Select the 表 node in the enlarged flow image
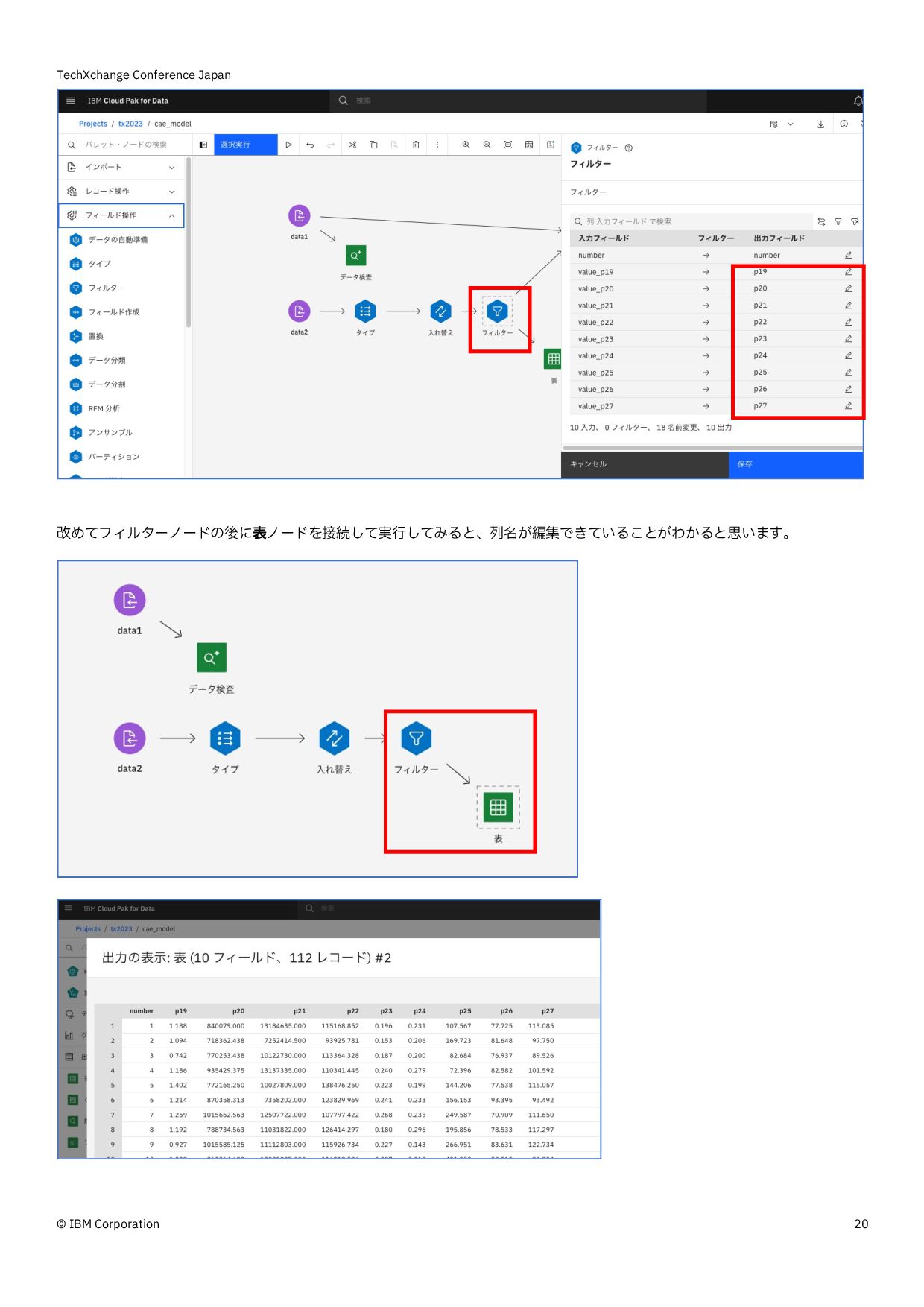 coord(499,806)
